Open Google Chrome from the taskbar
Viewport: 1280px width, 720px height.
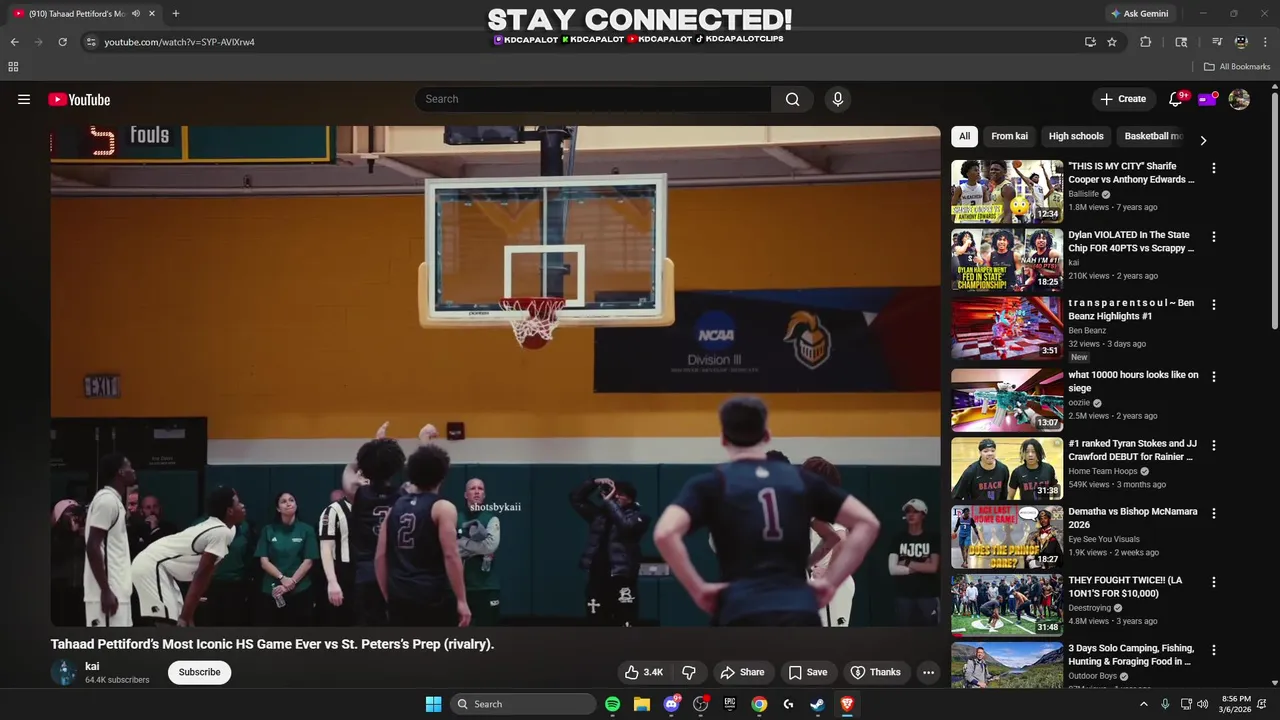click(x=759, y=704)
